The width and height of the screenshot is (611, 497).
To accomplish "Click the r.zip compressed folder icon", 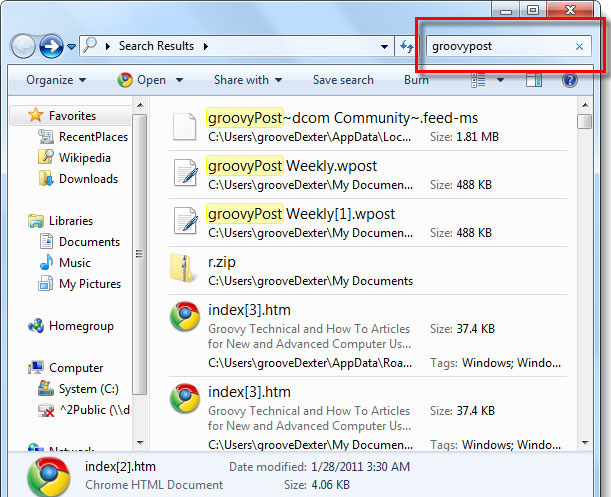I will [x=182, y=268].
